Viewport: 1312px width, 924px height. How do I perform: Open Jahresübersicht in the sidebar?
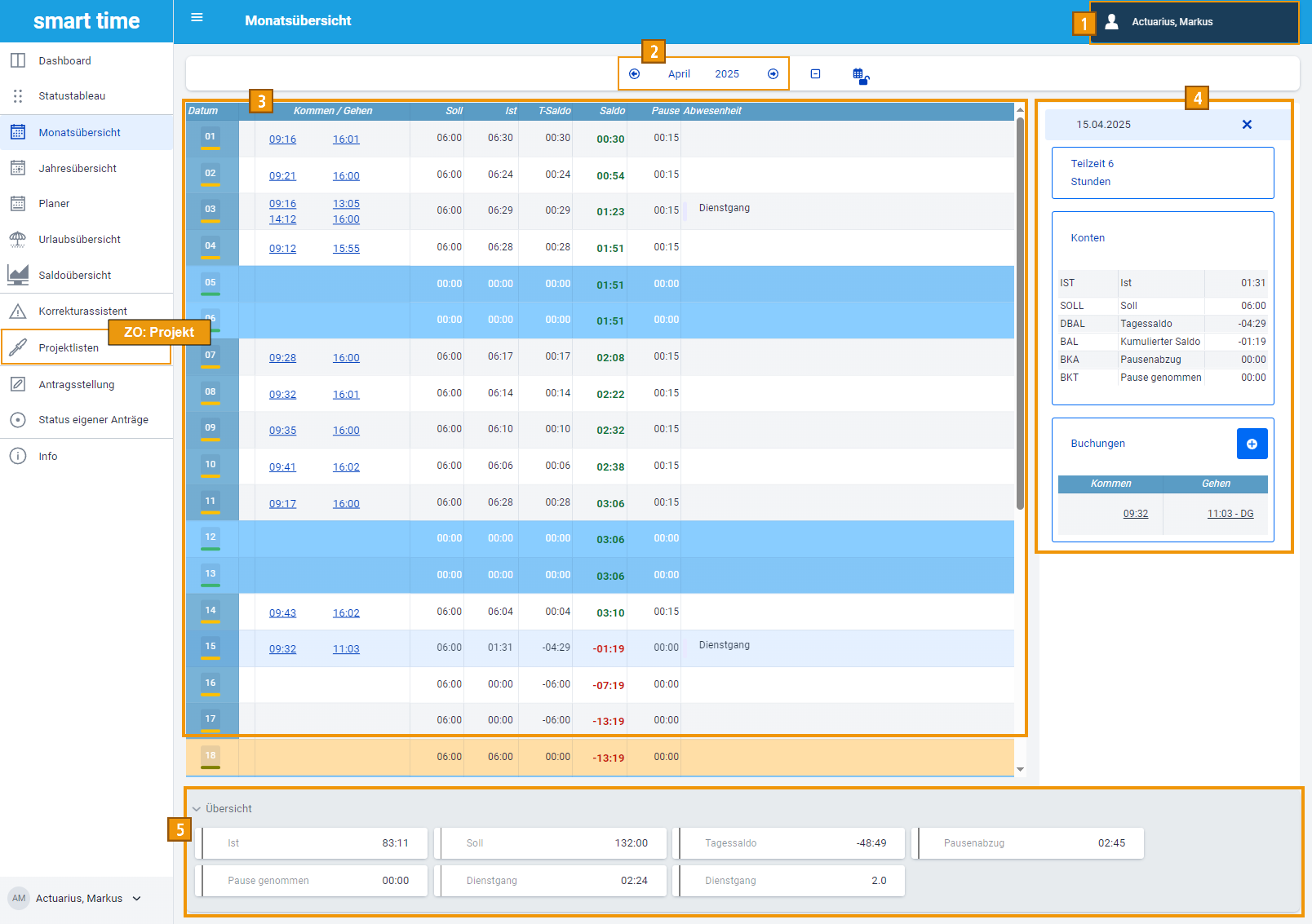pos(78,169)
